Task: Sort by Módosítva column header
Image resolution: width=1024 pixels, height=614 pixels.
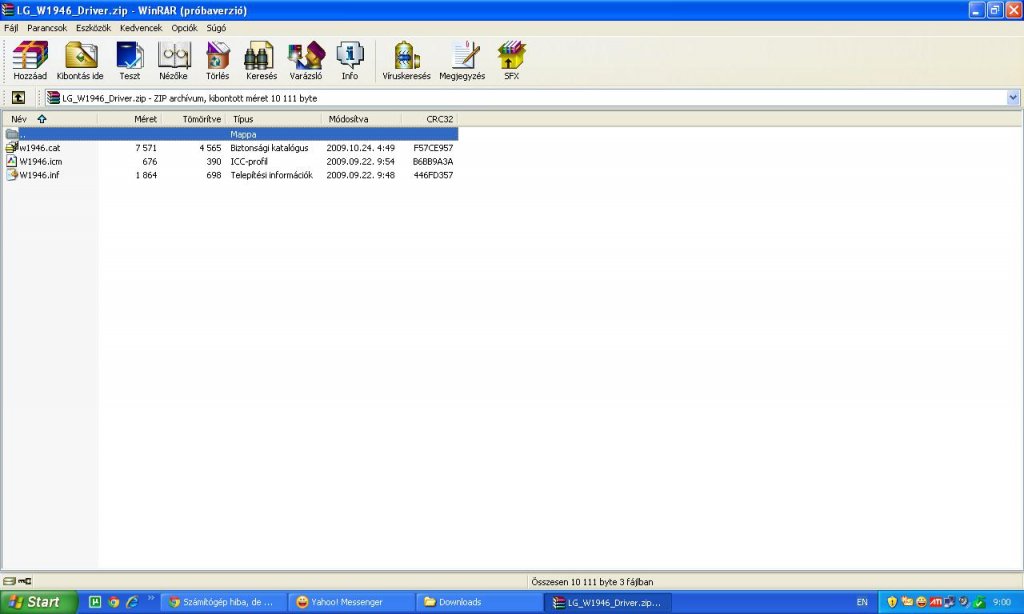Action: coord(361,119)
